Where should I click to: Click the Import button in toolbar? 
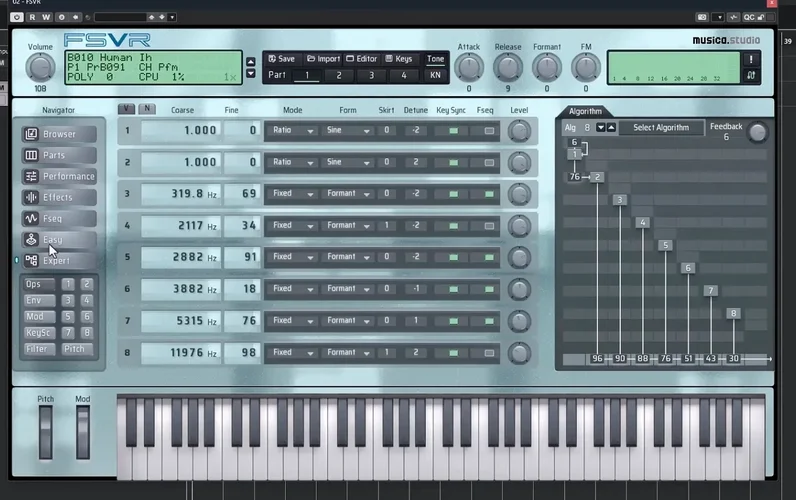point(323,59)
